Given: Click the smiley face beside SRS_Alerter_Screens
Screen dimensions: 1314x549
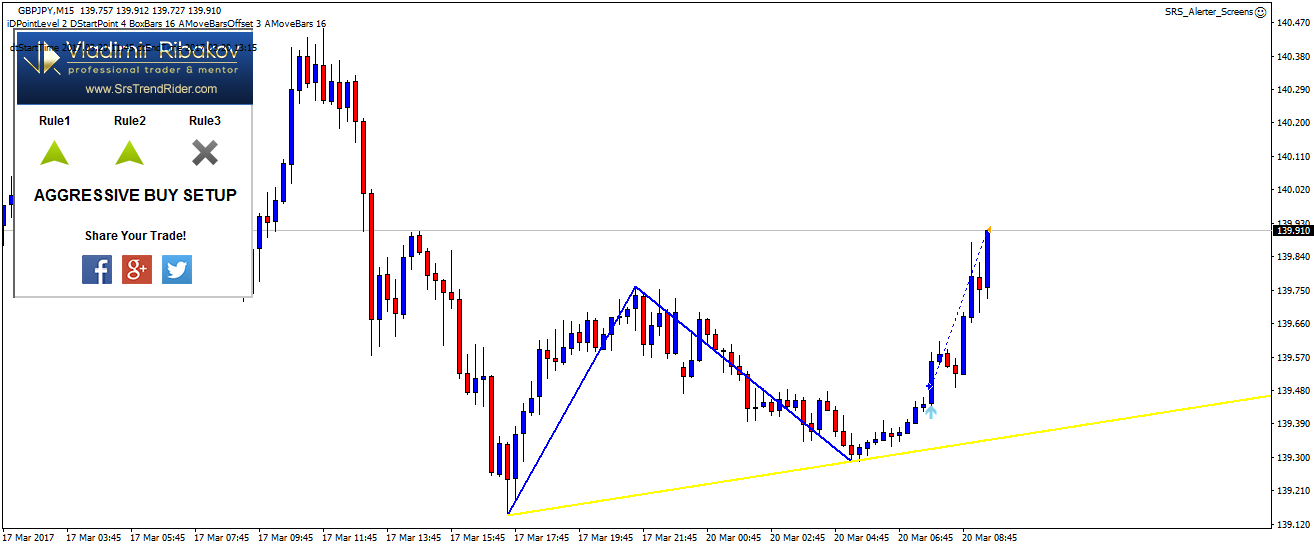Looking at the screenshot, I should point(1260,12).
